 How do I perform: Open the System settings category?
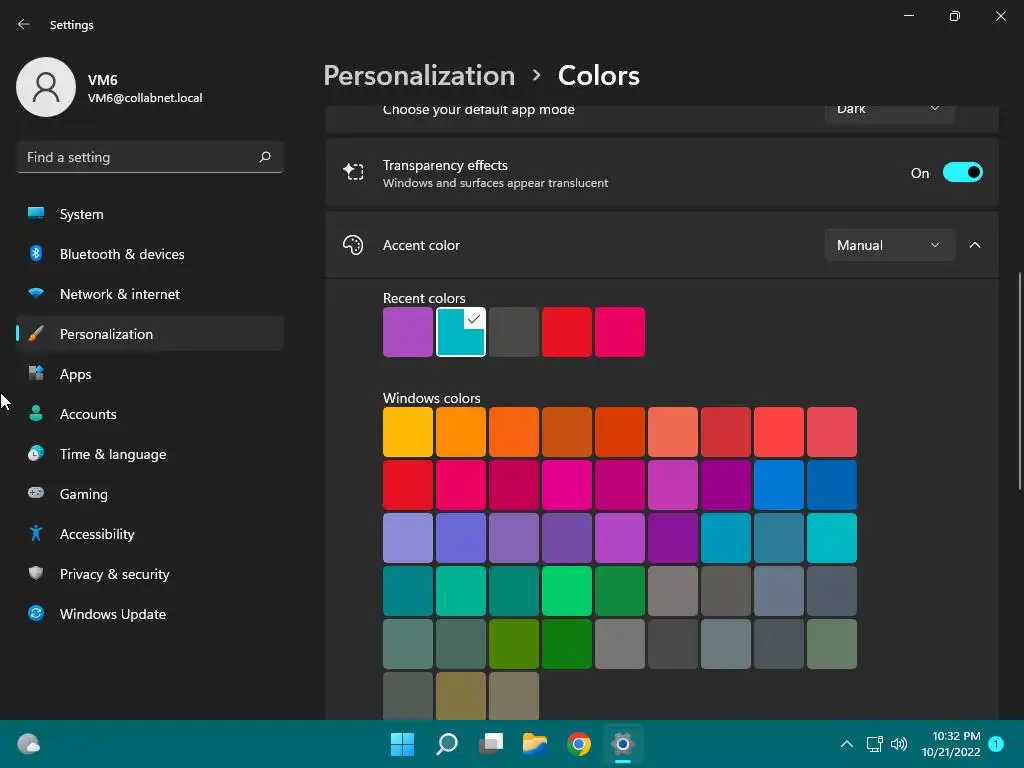click(x=150, y=214)
